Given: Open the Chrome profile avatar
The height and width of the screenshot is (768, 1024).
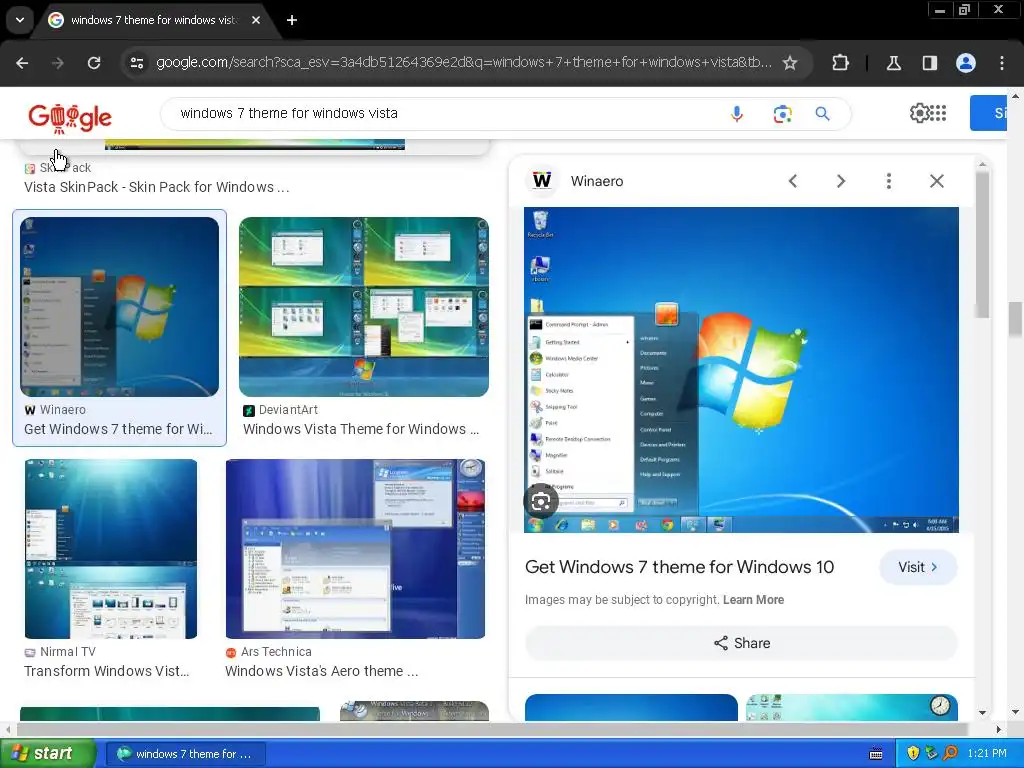Looking at the screenshot, I should point(966,63).
